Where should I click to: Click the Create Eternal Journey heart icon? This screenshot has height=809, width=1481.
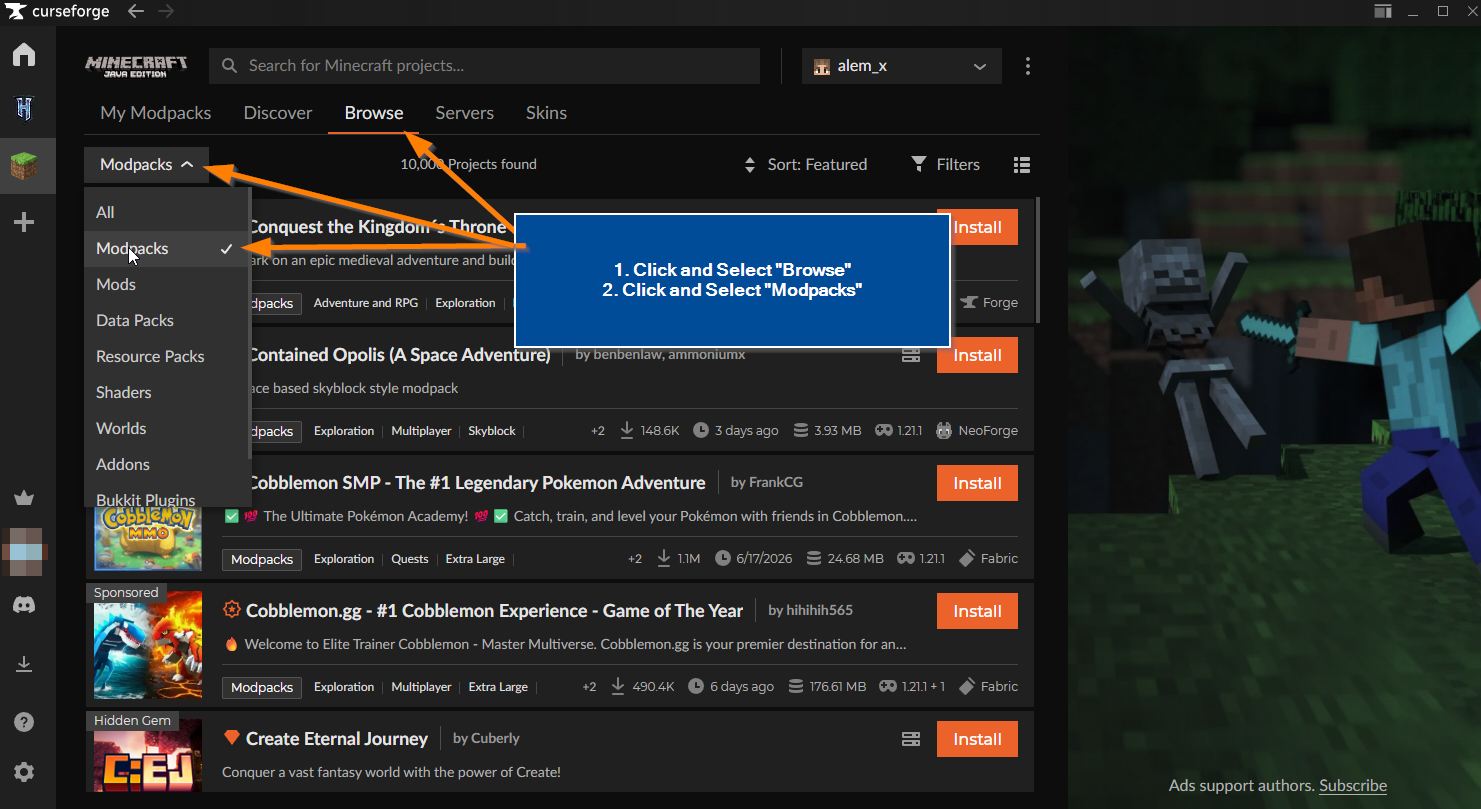[x=232, y=738]
